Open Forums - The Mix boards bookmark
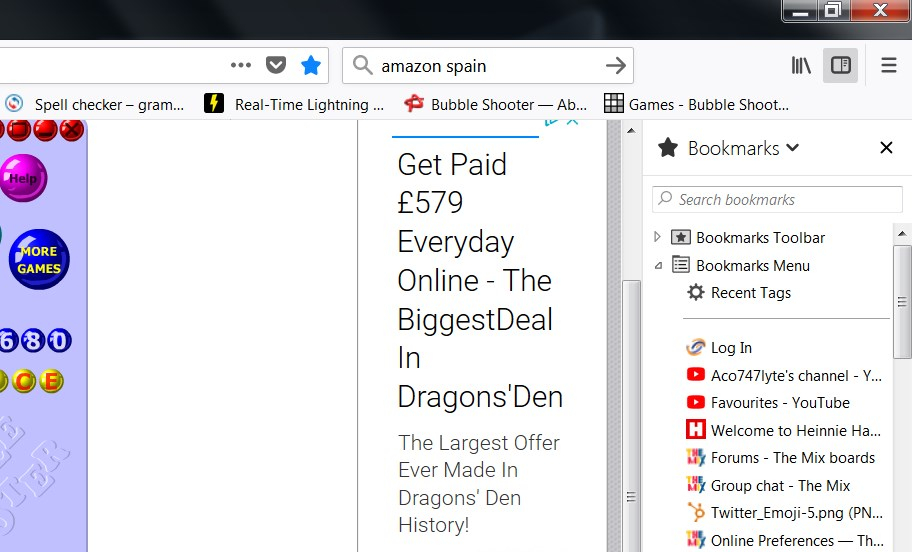Screen dimensions: 912x552 (x=781, y=458)
